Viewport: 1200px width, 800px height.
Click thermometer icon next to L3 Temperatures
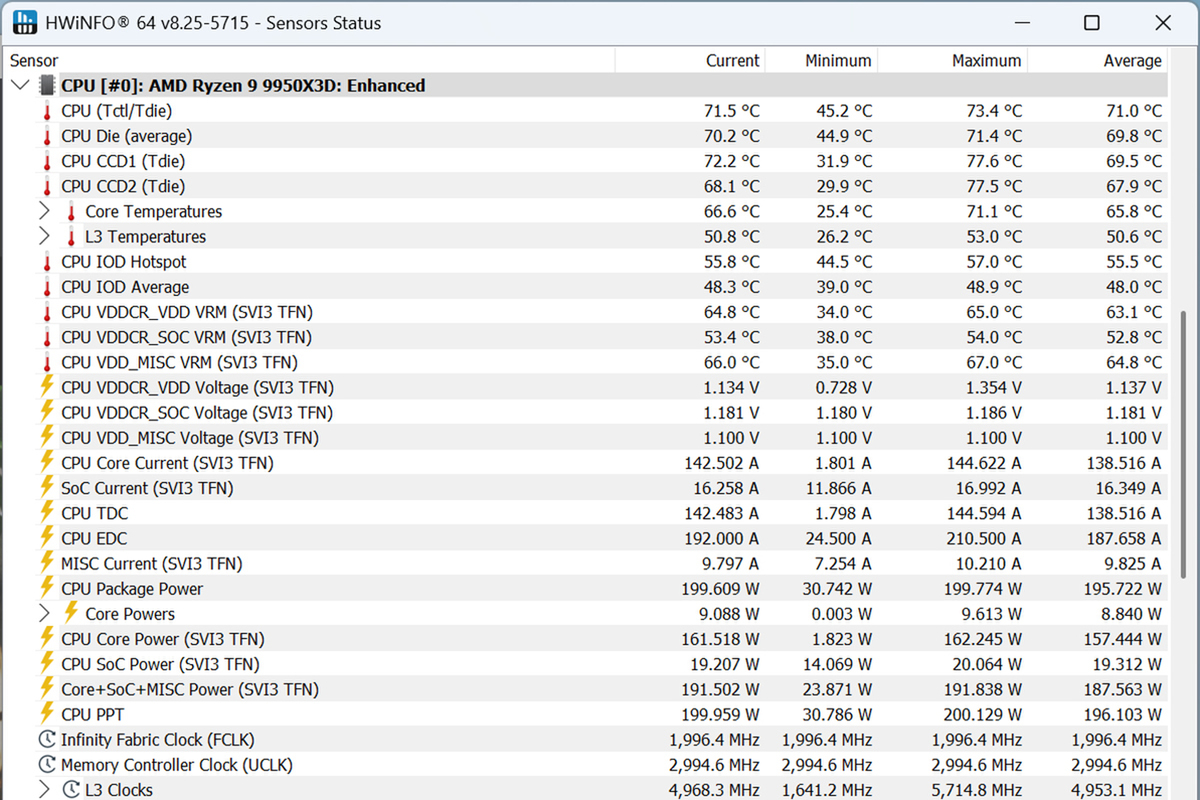click(71, 236)
